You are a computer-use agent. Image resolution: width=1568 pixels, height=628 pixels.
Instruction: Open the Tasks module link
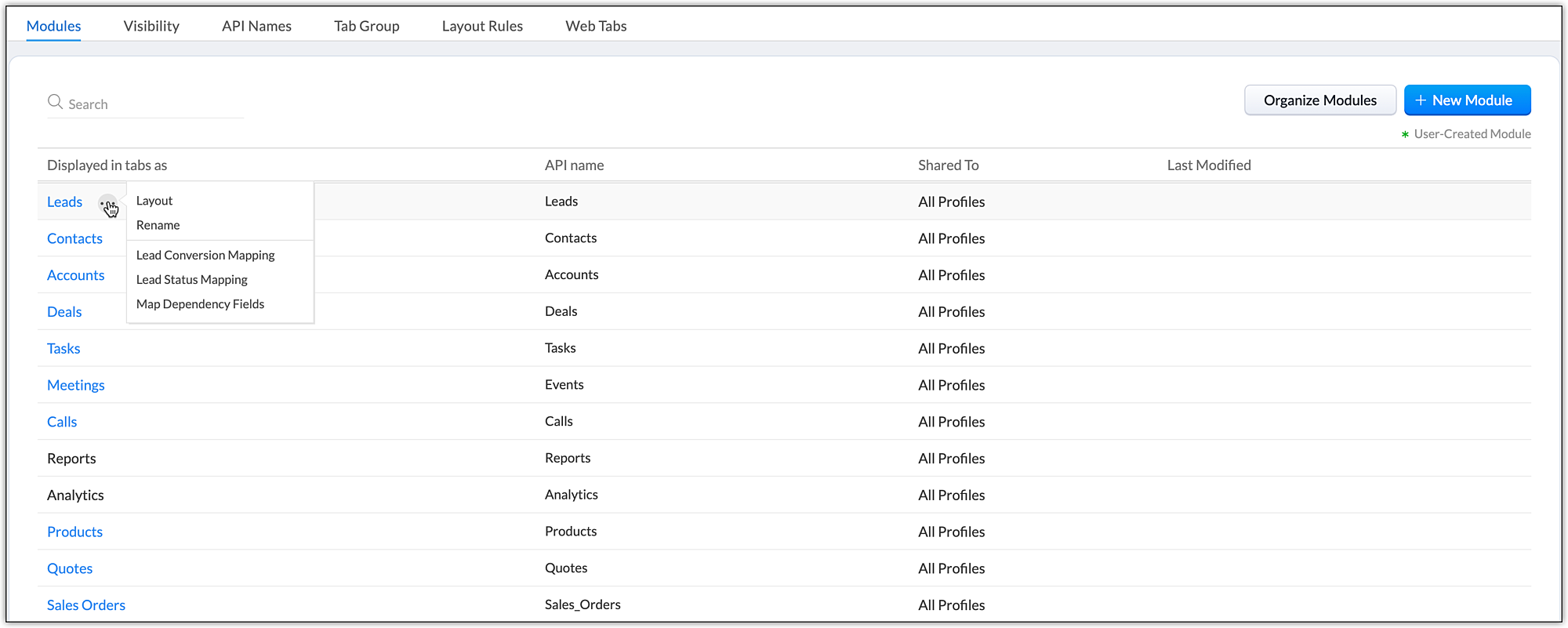point(64,348)
